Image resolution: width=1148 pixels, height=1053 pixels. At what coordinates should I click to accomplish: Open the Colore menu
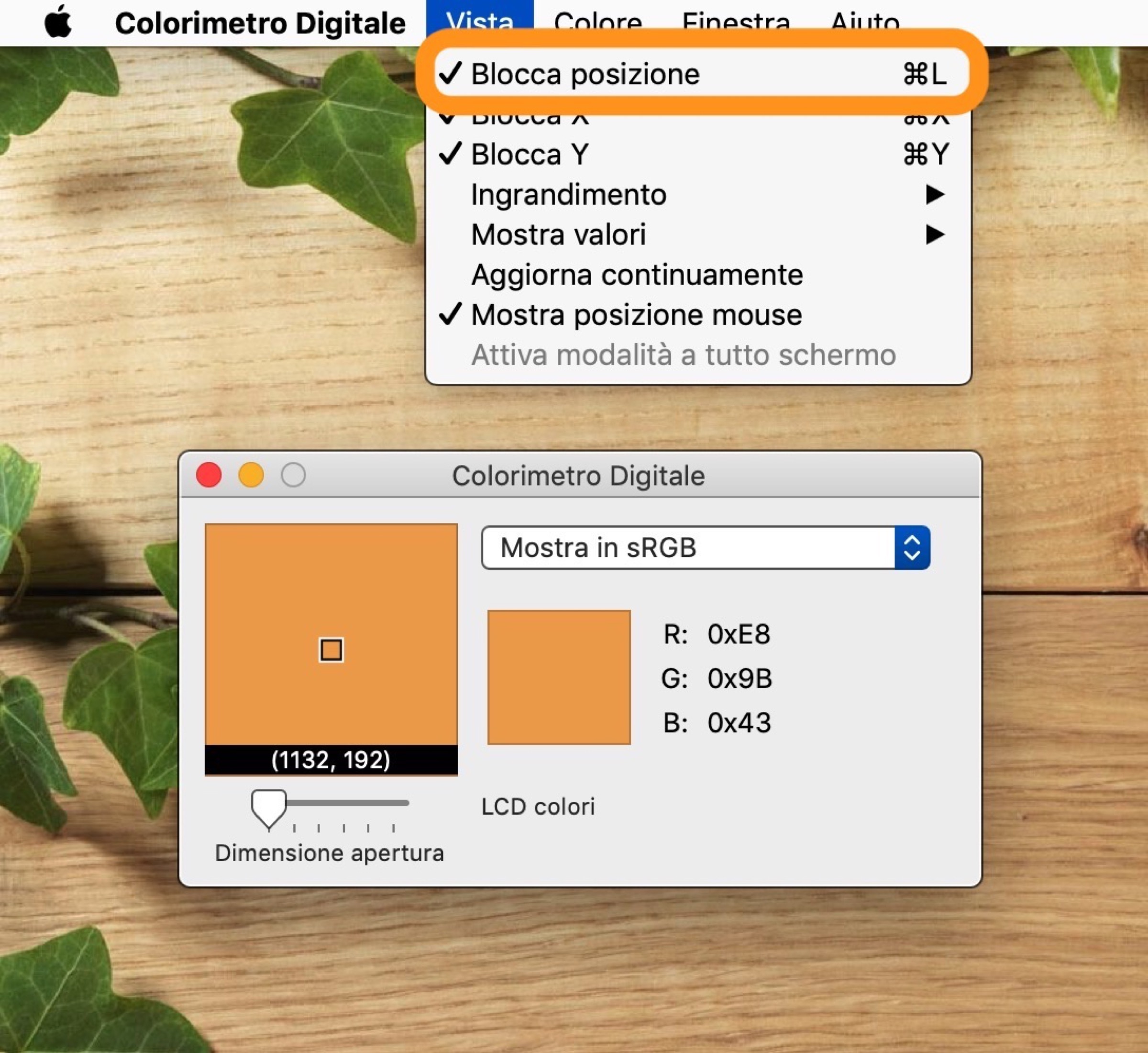[597, 22]
